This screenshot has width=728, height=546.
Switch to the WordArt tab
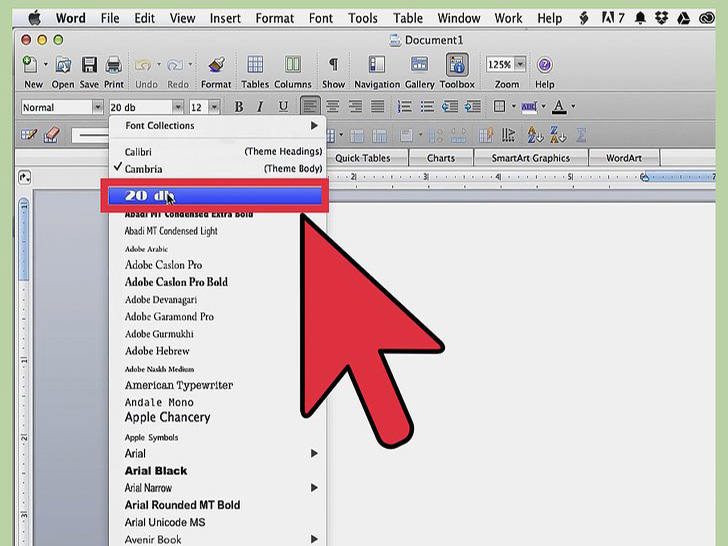coord(624,158)
